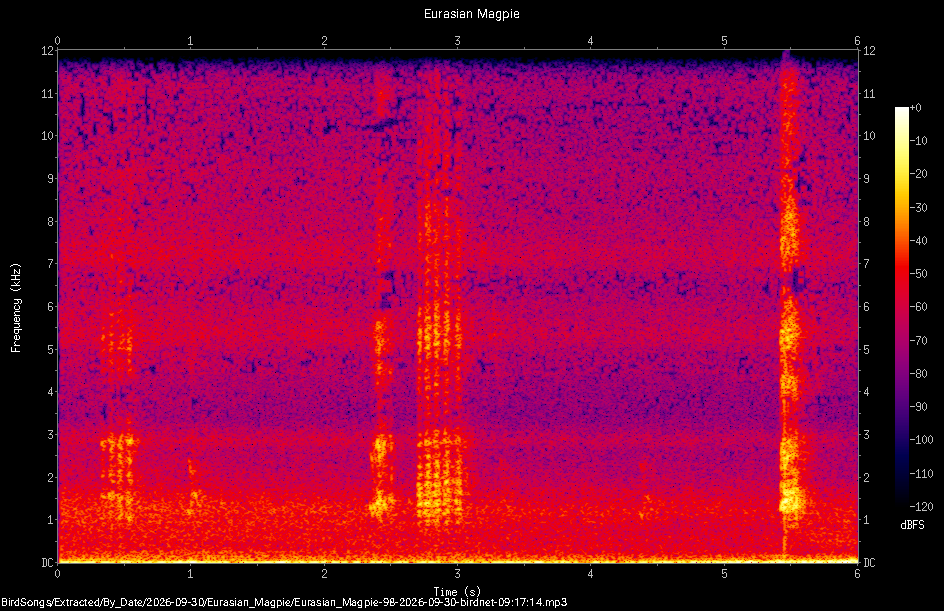Click the "10" tick on the right frequency axis
Screen dimensions: 944x611
click(x=869, y=136)
